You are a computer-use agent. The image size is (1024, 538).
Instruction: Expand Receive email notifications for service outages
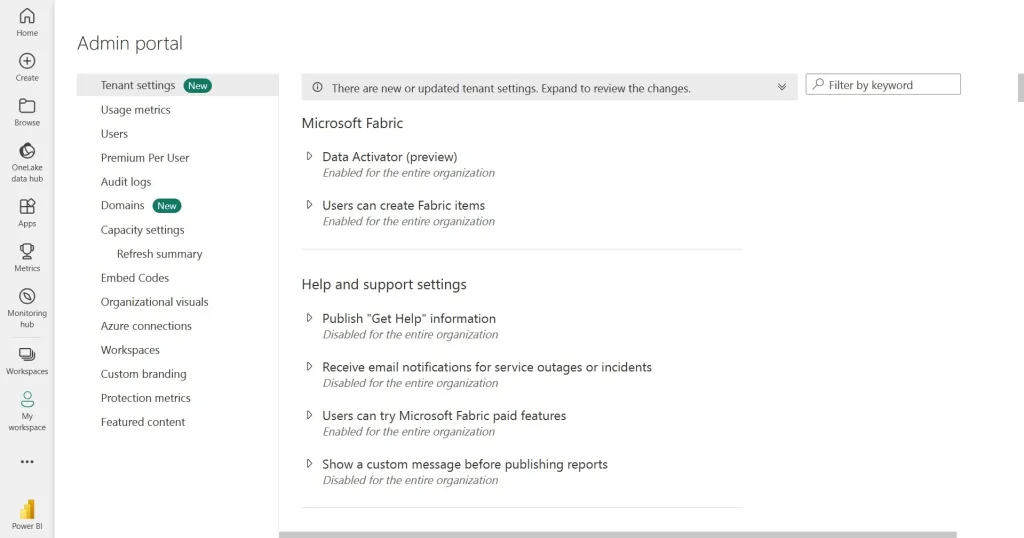[x=309, y=366]
